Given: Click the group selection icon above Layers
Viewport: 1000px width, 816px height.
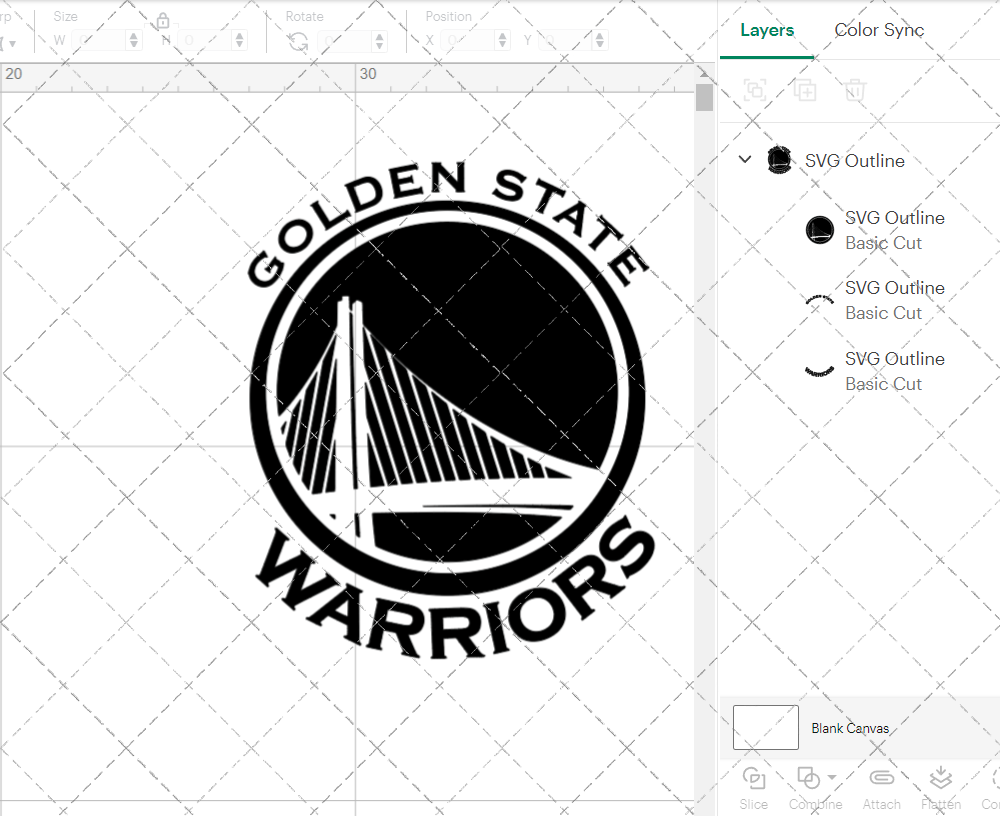Looking at the screenshot, I should 755,90.
